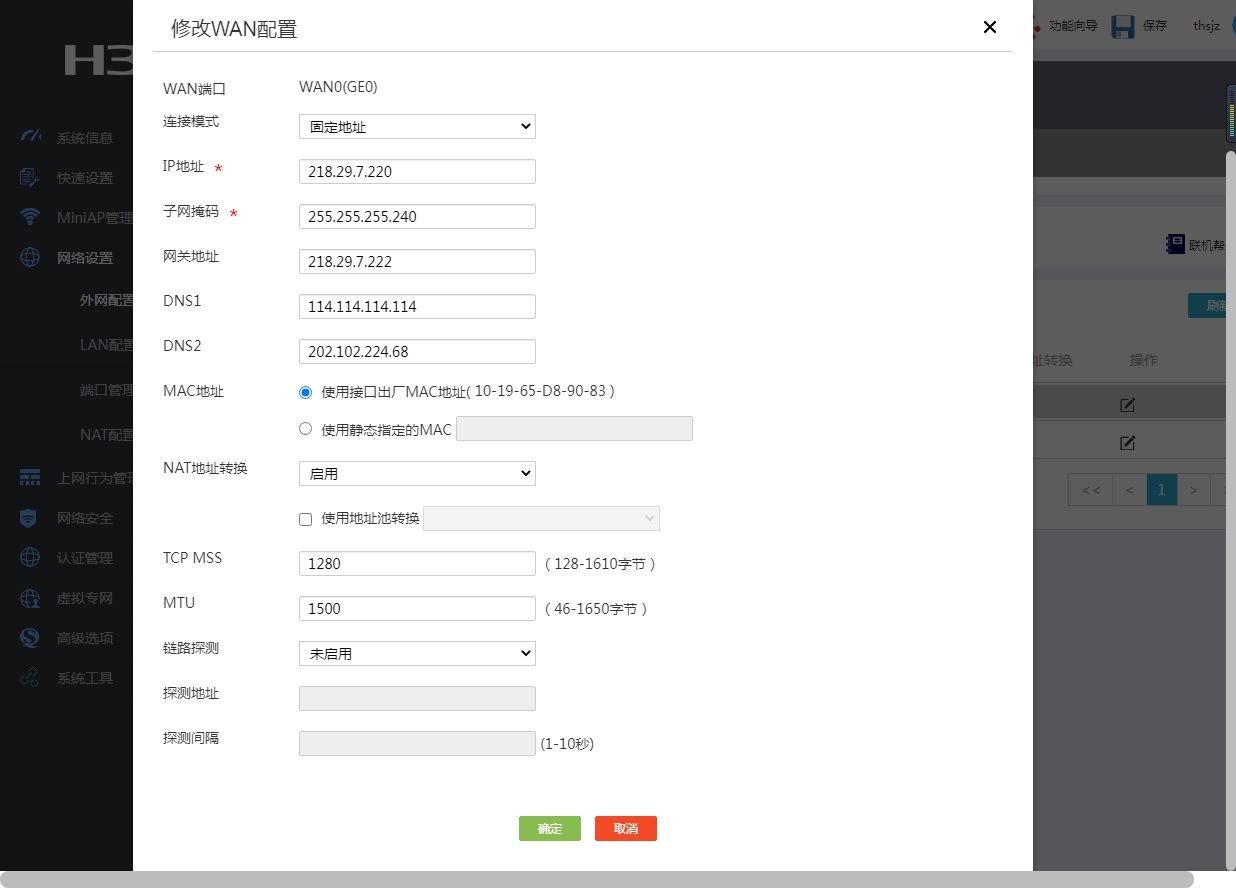1236x888 pixels.
Task: Click the DNS2 field 202.102.224.68
Action: (417, 352)
